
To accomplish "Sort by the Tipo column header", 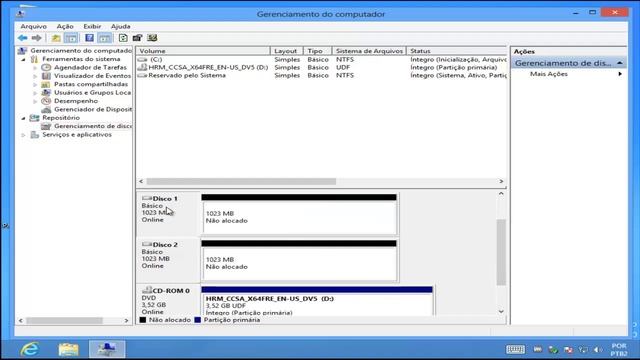I will click(x=318, y=51).
